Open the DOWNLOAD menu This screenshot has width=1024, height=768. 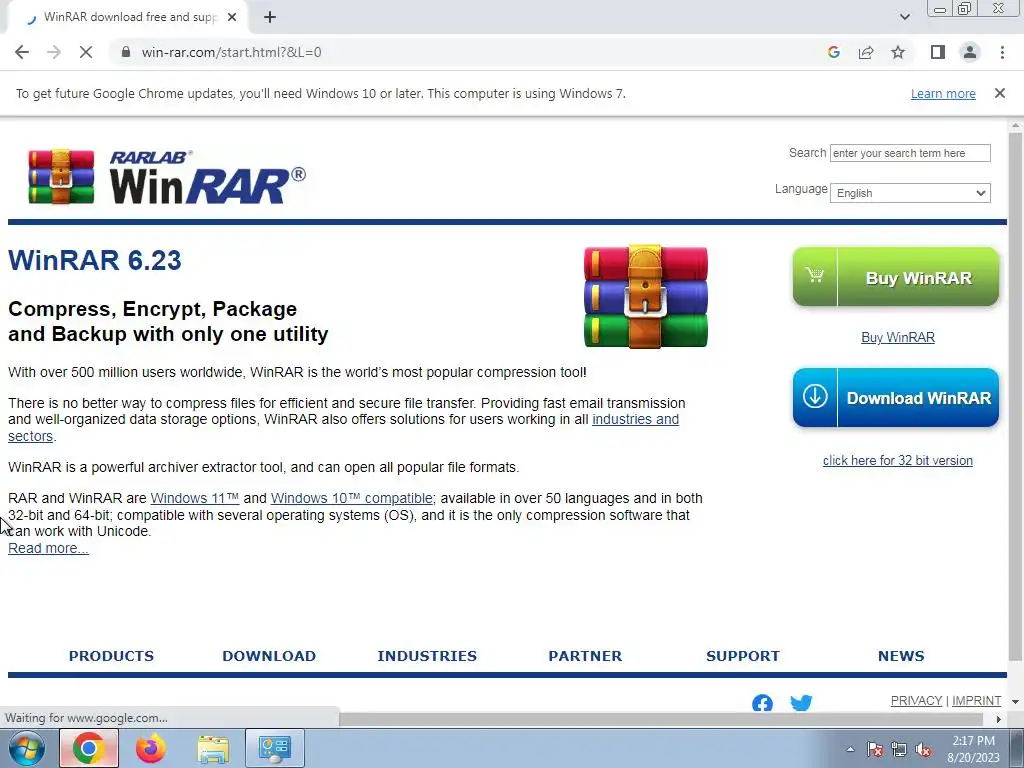pyautogui.click(x=269, y=656)
